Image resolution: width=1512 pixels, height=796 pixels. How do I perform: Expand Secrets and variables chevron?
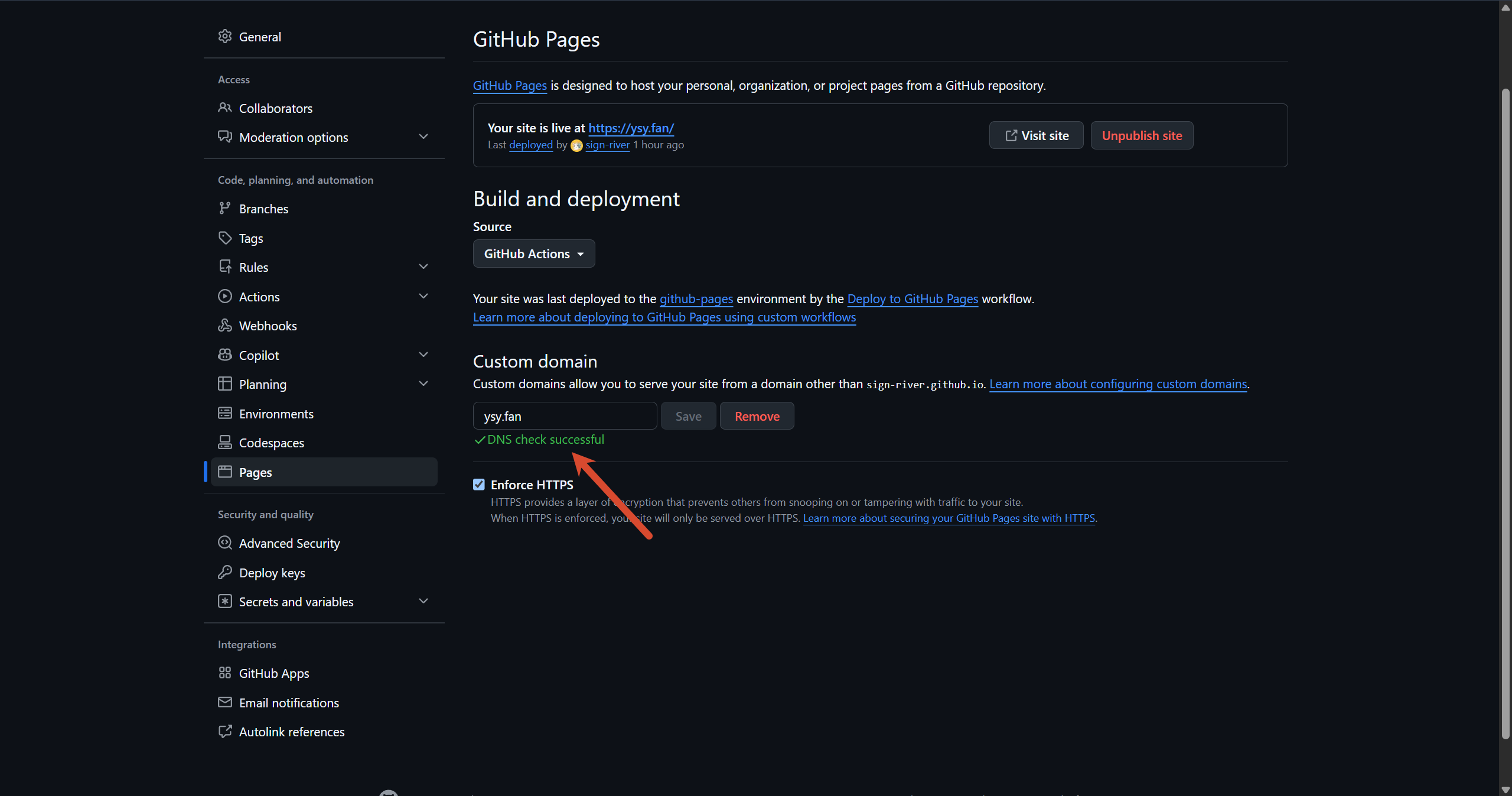click(423, 602)
